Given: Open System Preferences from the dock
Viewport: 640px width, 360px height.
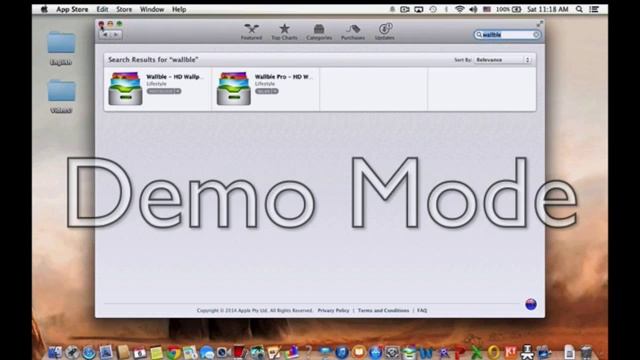Looking at the screenshot, I should point(393,353).
